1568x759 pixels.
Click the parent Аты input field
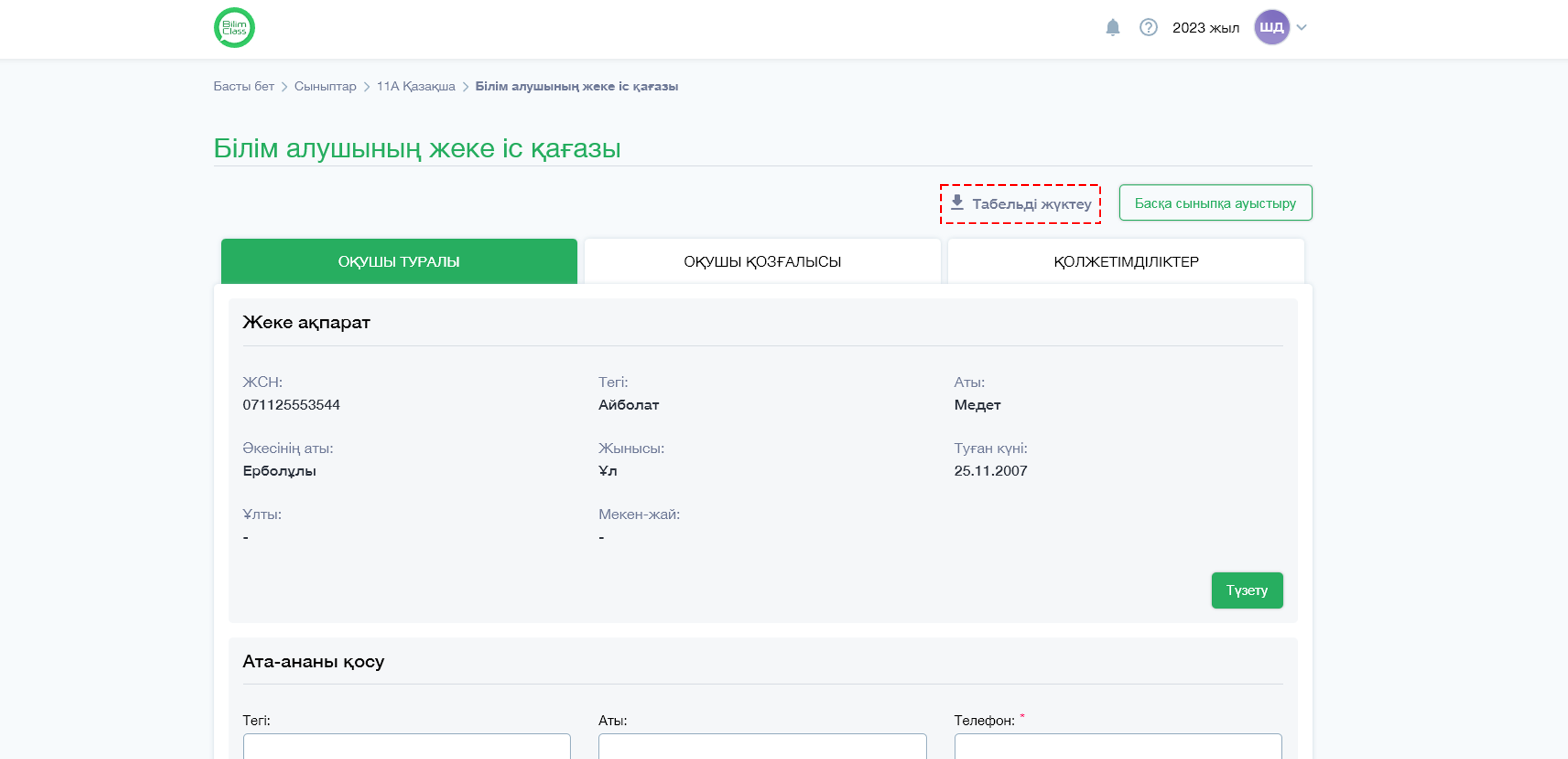762,747
